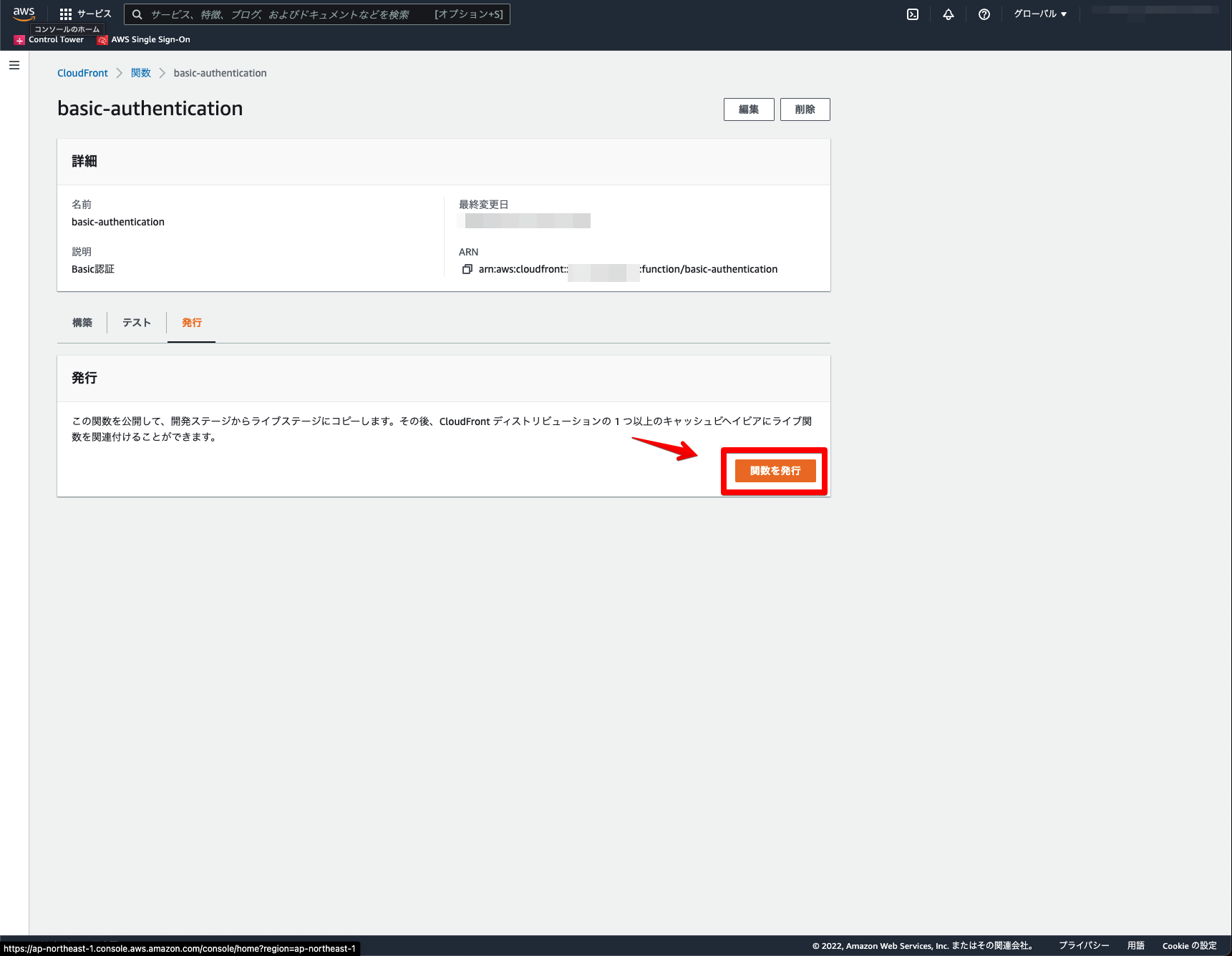Screen dimensions: 1232x956
Task: Switch to the 構築 tab
Action: coord(82,323)
